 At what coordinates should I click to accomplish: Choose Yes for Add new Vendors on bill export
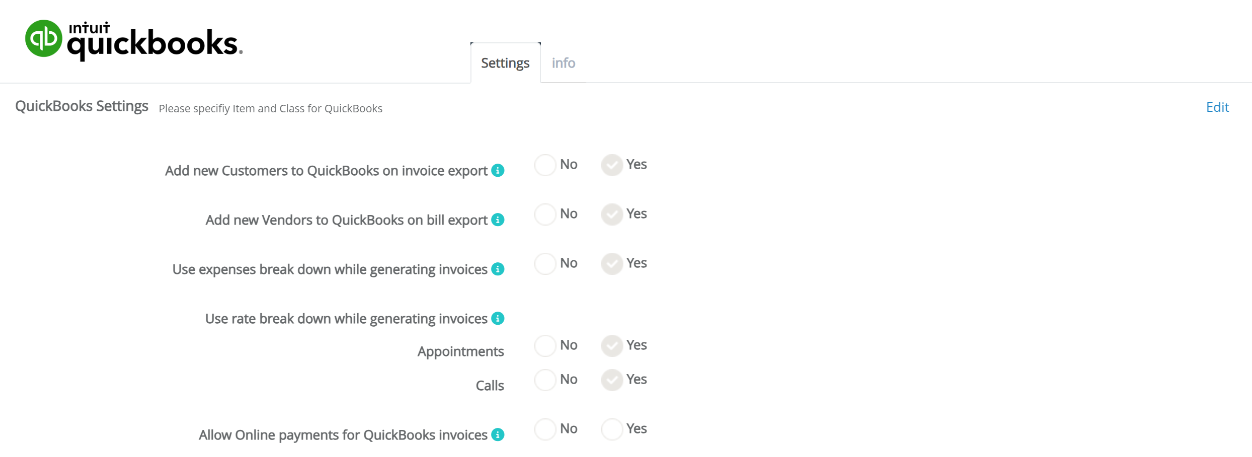tap(612, 214)
